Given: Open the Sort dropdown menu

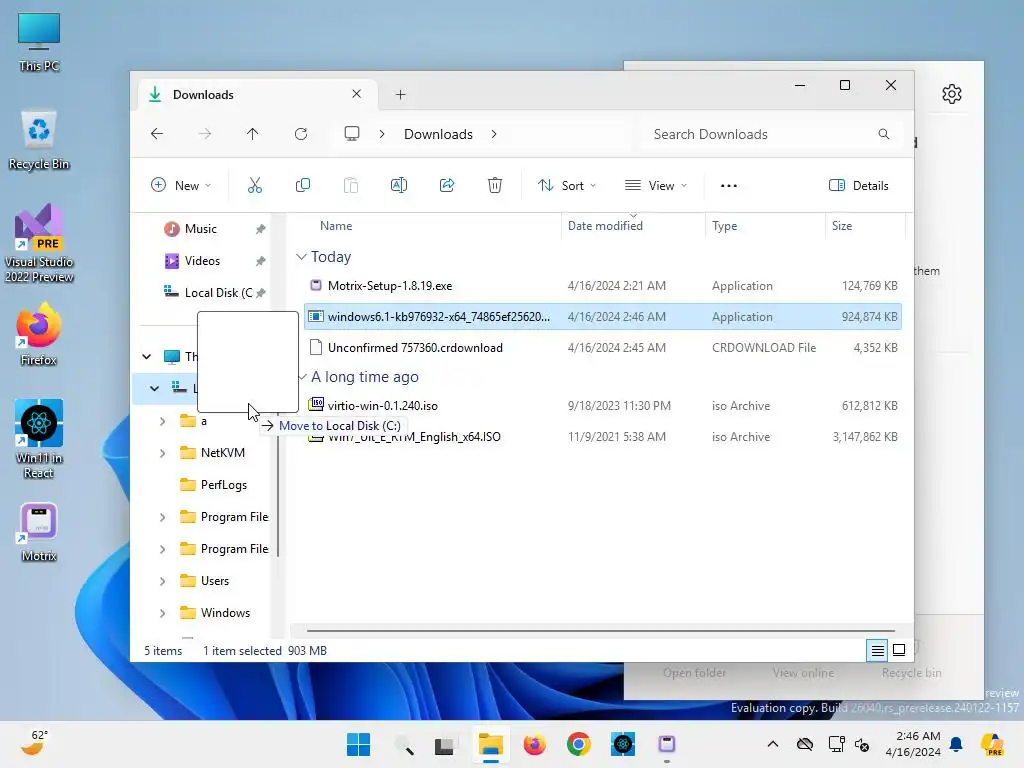Looking at the screenshot, I should 566,185.
